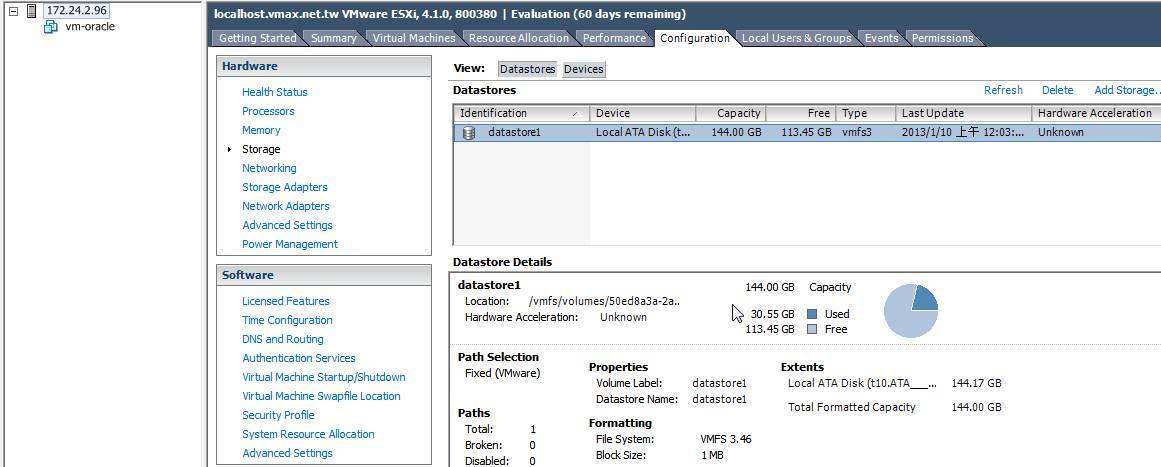Sort by Free column header
Viewport: 1161px width, 467px height.
[800, 113]
